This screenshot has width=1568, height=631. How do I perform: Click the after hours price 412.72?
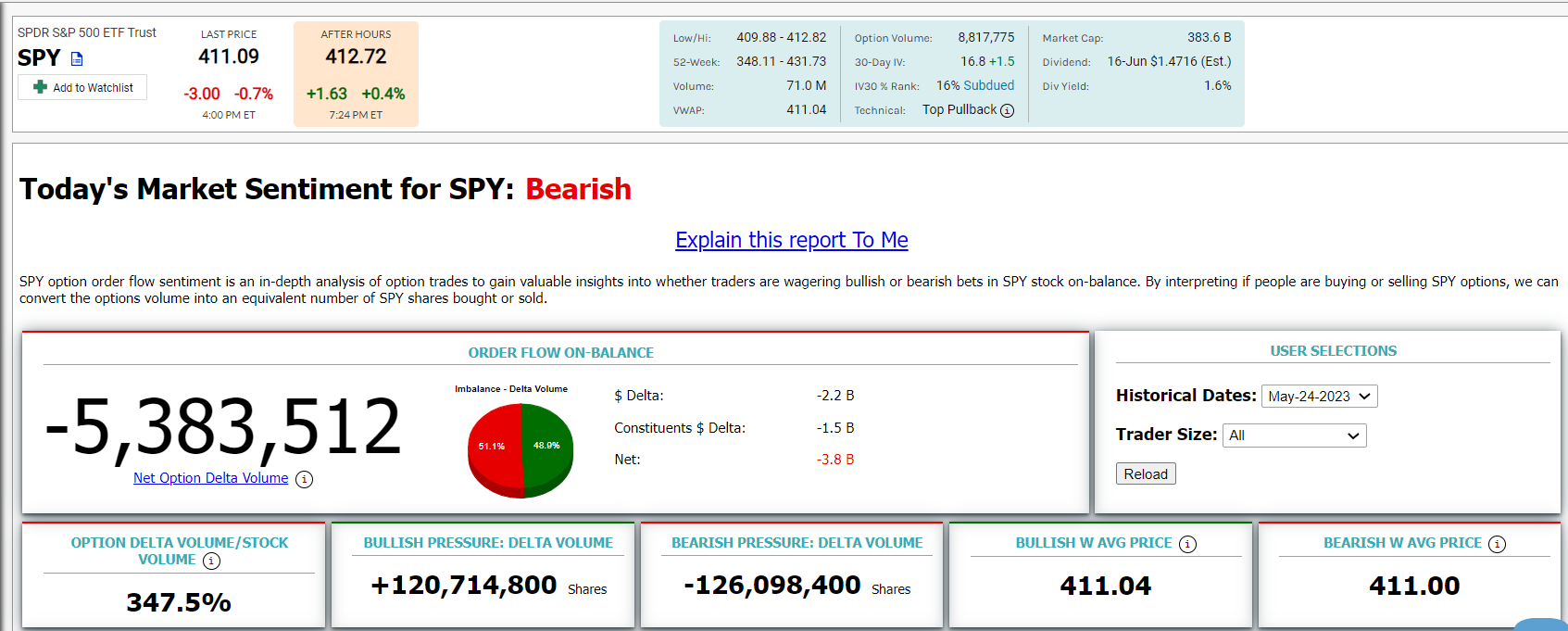(x=356, y=57)
